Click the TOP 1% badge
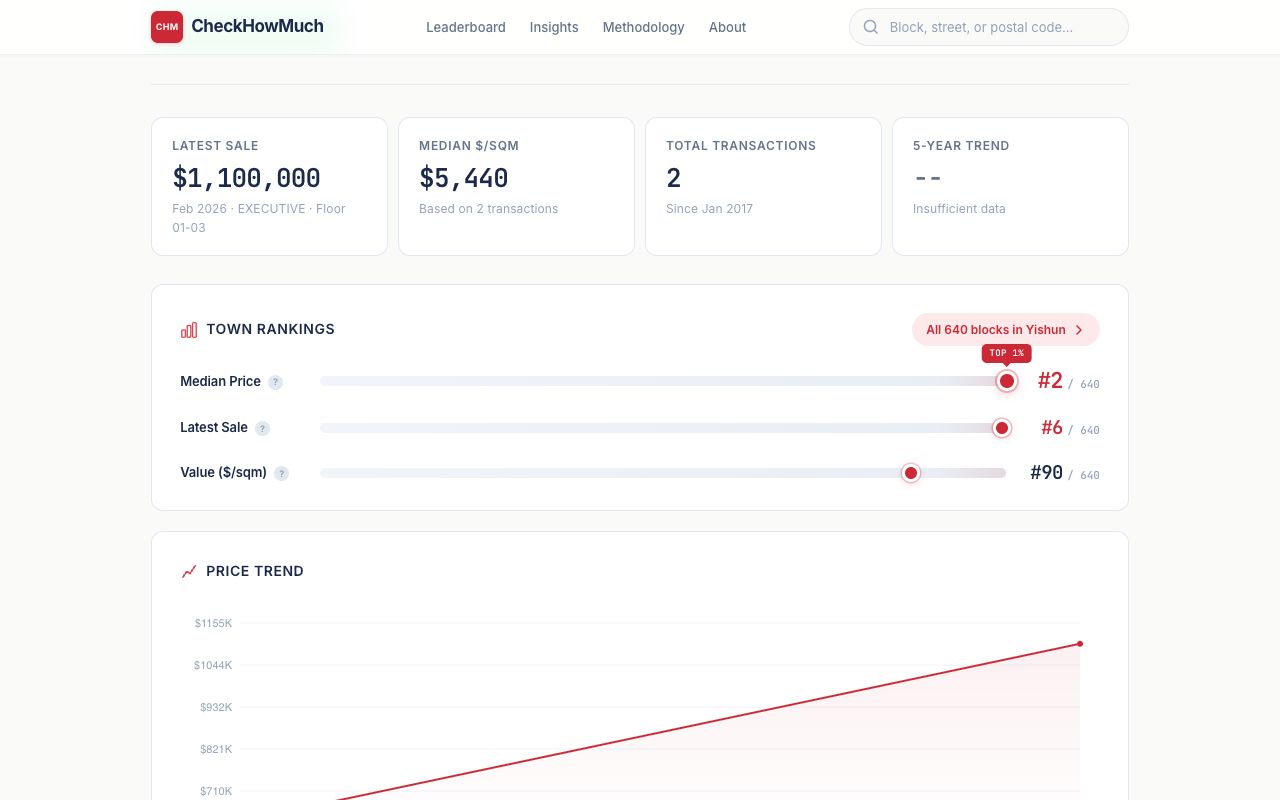1280x800 pixels. (x=1006, y=353)
